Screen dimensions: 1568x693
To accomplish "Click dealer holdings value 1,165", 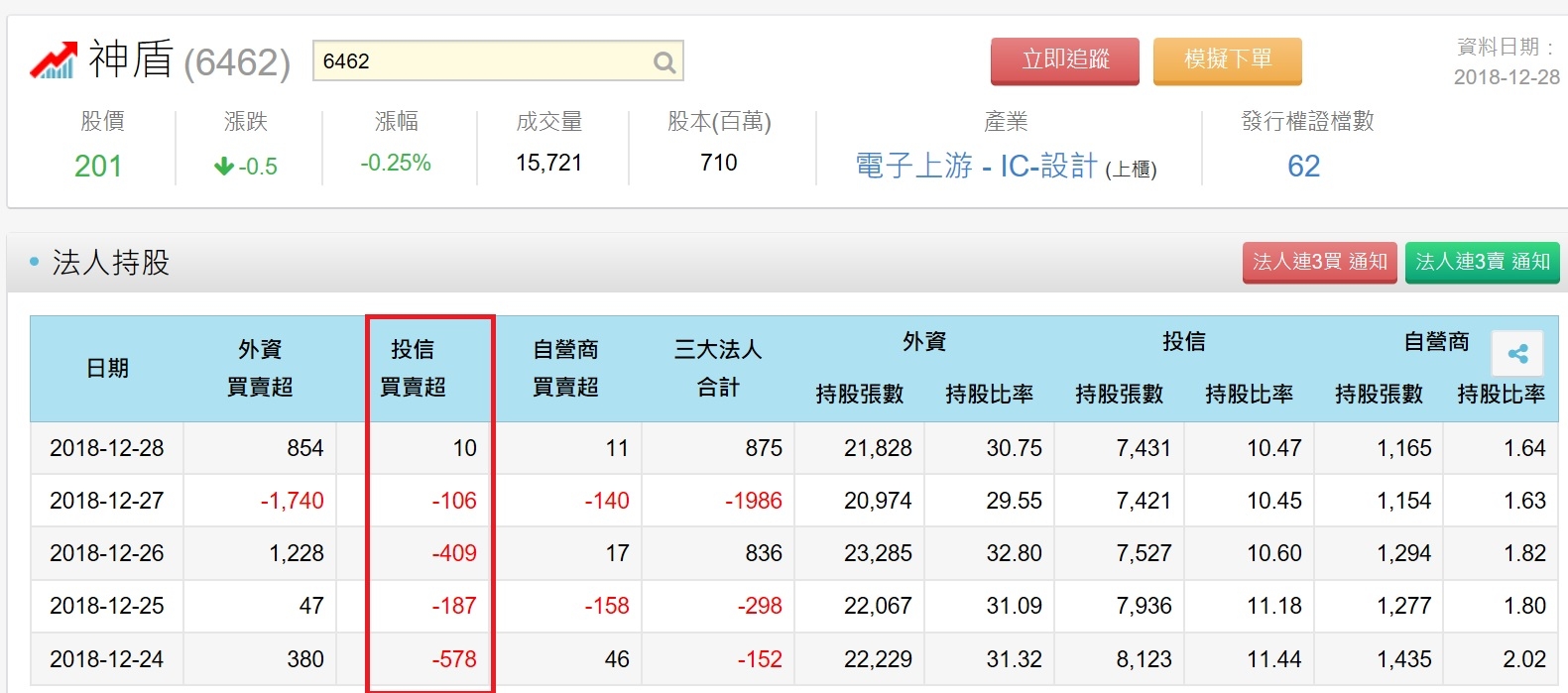I will (x=1404, y=448).
